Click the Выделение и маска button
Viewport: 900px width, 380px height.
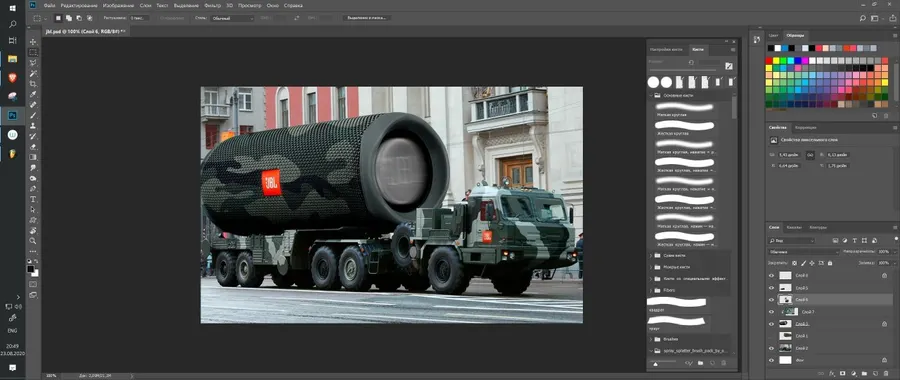point(367,18)
